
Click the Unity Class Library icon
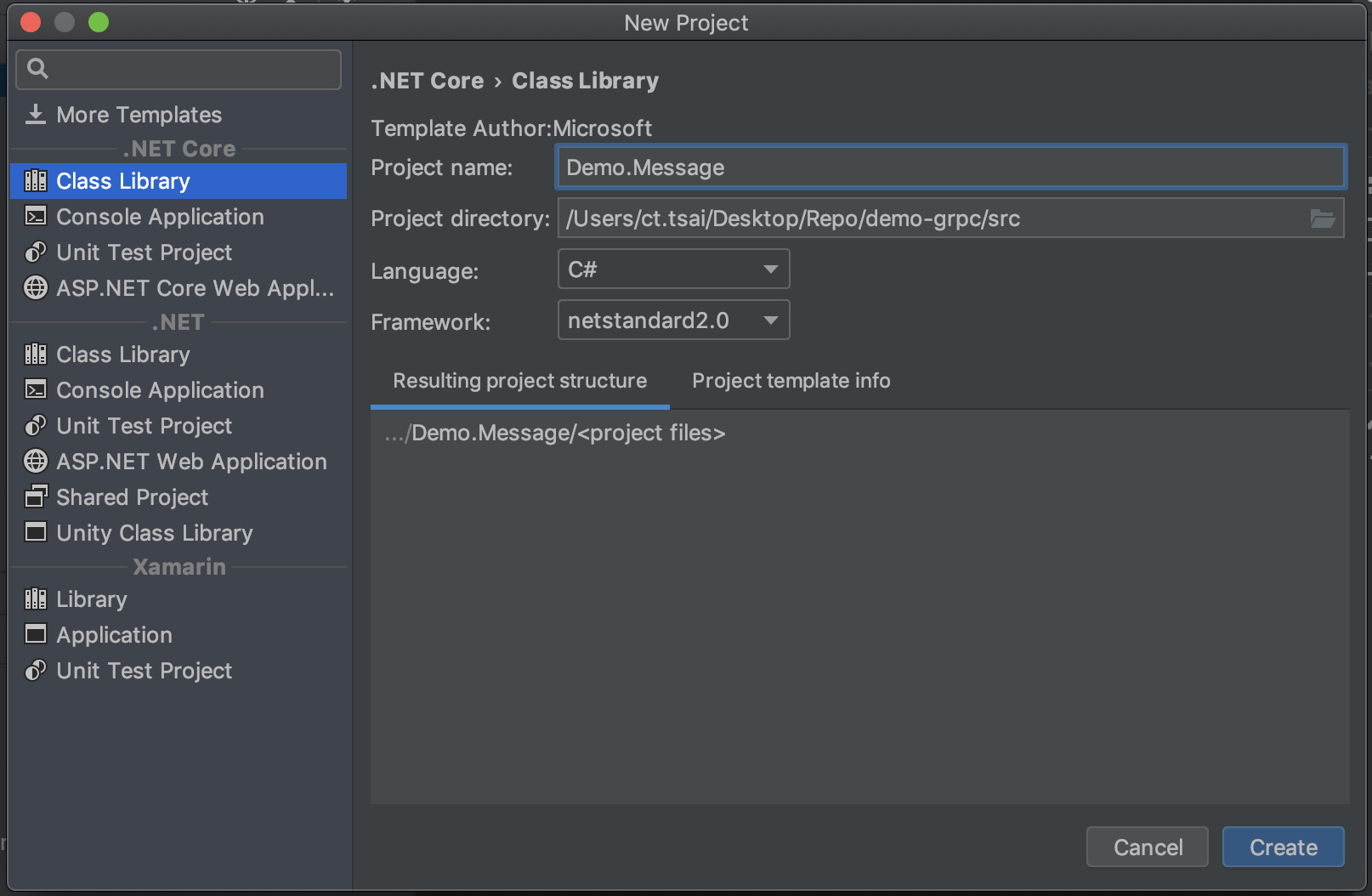pyautogui.click(x=36, y=532)
